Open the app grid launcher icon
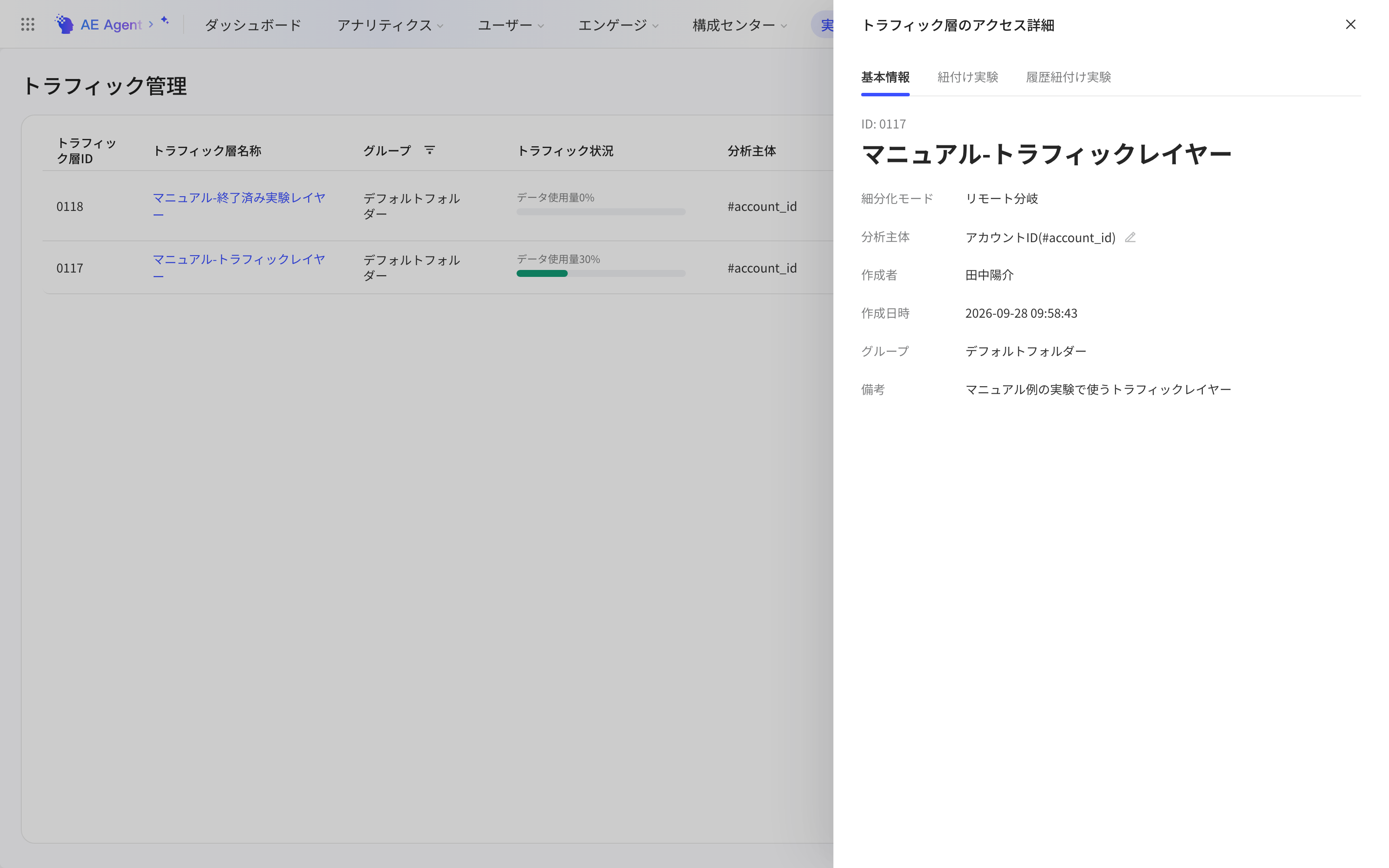Image resolution: width=1389 pixels, height=868 pixels. 27,24
